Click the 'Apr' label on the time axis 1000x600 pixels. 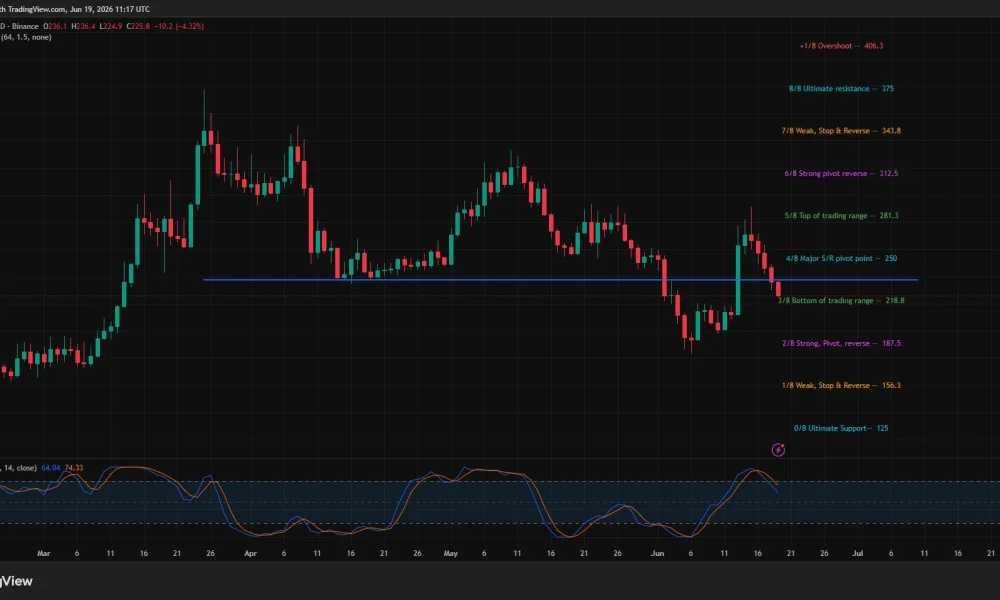[251, 553]
